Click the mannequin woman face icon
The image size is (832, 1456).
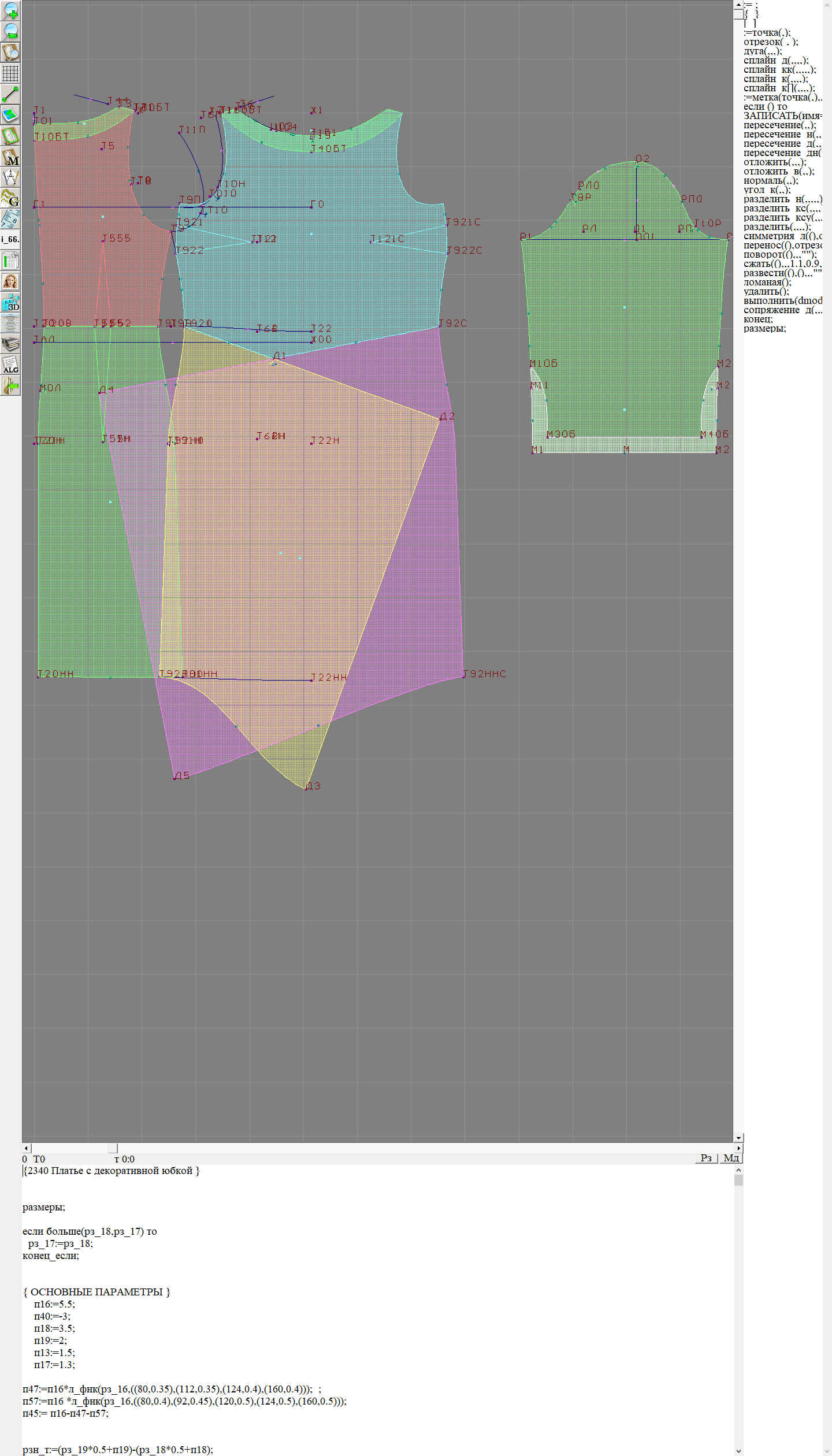click(10, 281)
